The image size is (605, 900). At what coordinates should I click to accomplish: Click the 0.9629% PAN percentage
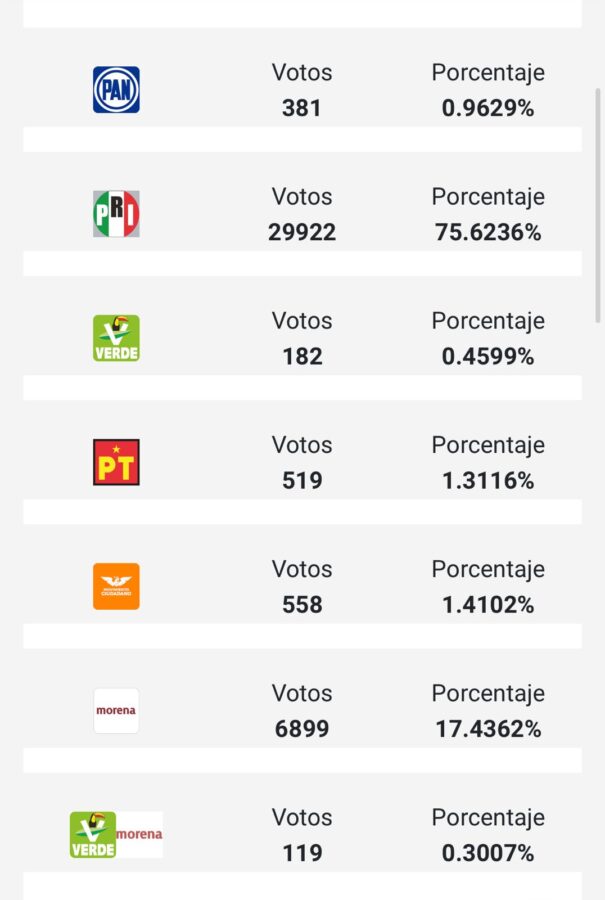click(x=488, y=109)
